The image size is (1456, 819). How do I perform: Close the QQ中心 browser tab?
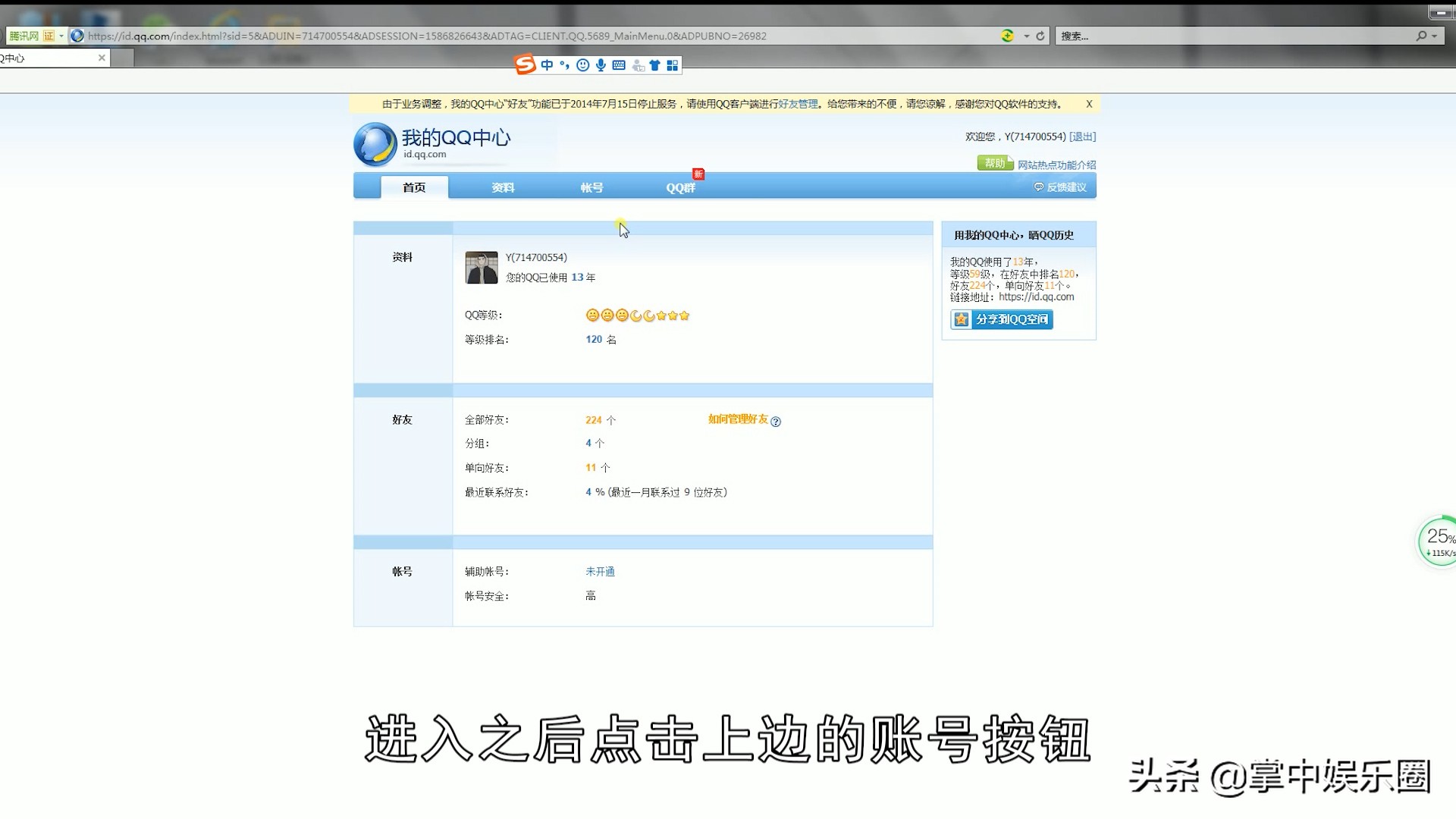point(102,58)
